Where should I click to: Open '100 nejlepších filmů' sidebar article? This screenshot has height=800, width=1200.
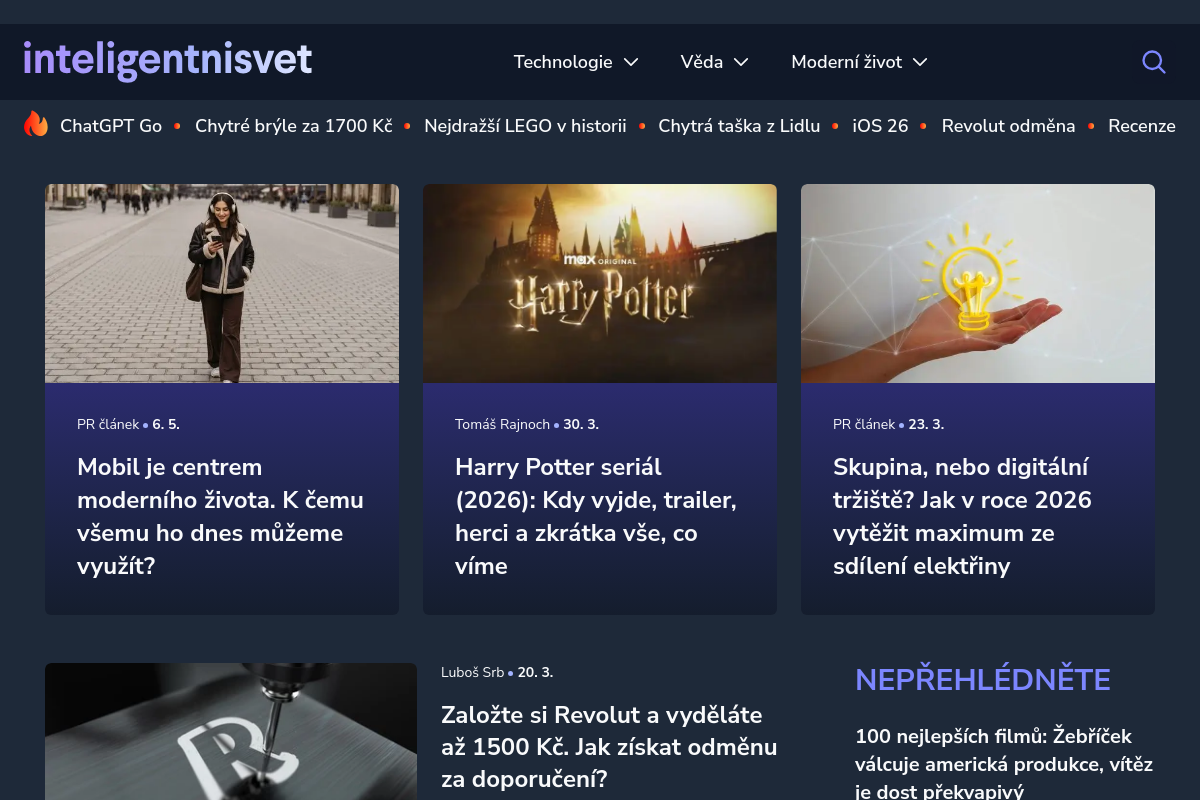point(1004,764)
